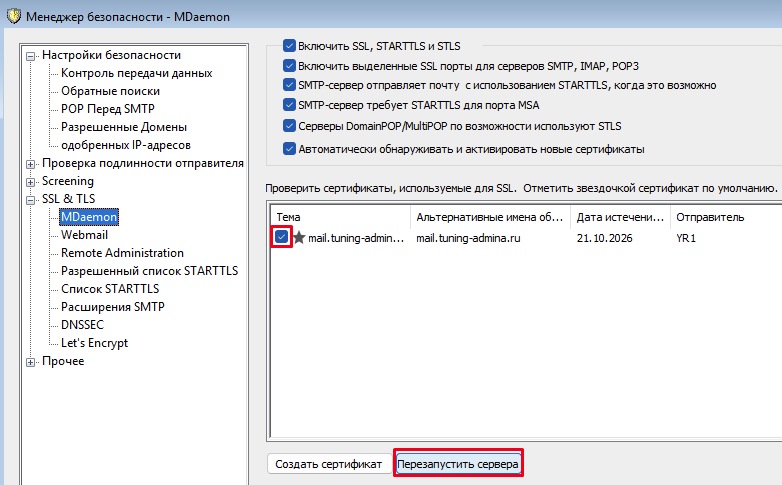Screen dimensions: 782x485
Task: Select Список STARTTLS tree item
Action: [110, 289]
